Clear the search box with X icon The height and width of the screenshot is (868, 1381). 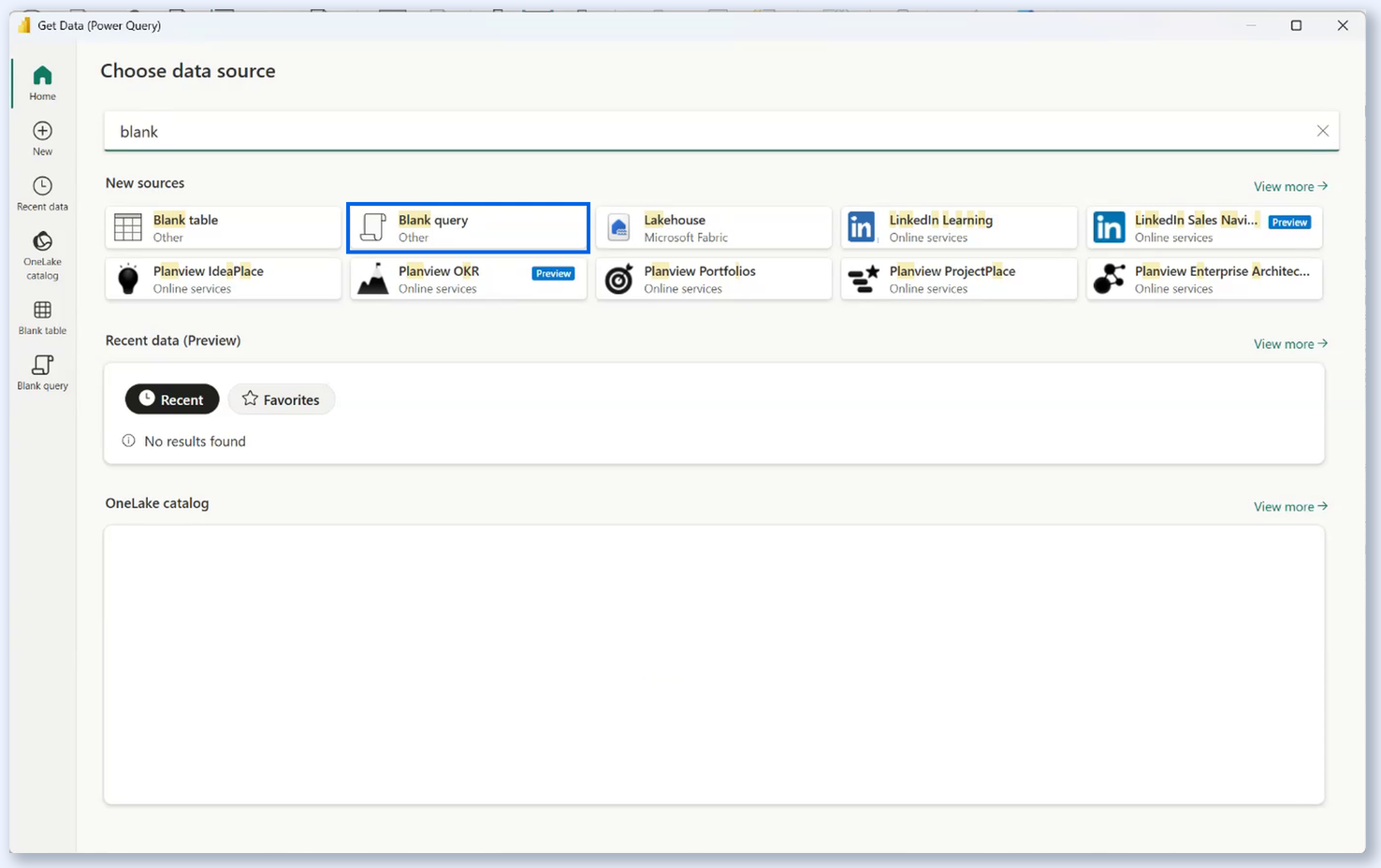click(x=1322, y=131)
